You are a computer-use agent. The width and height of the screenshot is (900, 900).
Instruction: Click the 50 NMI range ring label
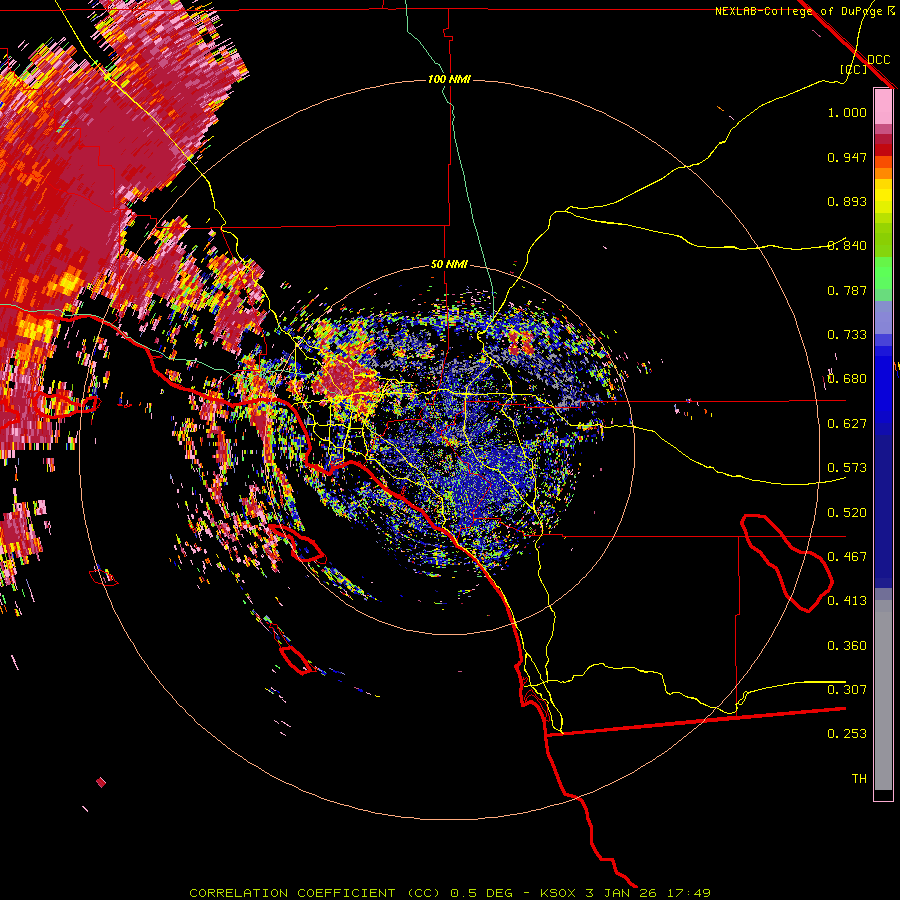point(449,265)
